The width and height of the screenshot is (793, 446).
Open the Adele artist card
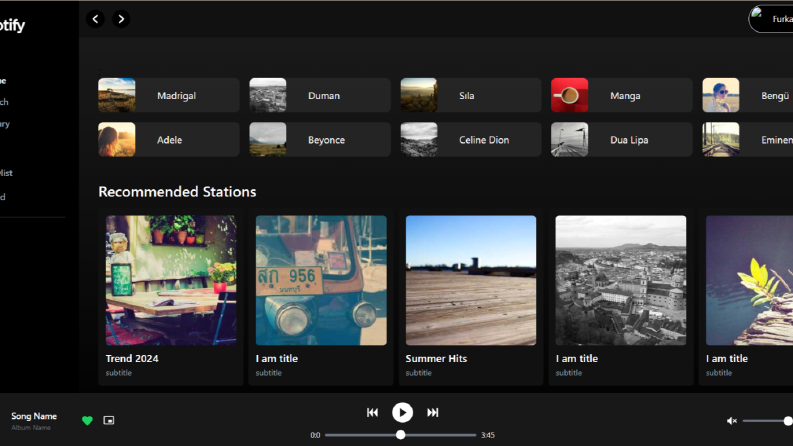[169, 140]
